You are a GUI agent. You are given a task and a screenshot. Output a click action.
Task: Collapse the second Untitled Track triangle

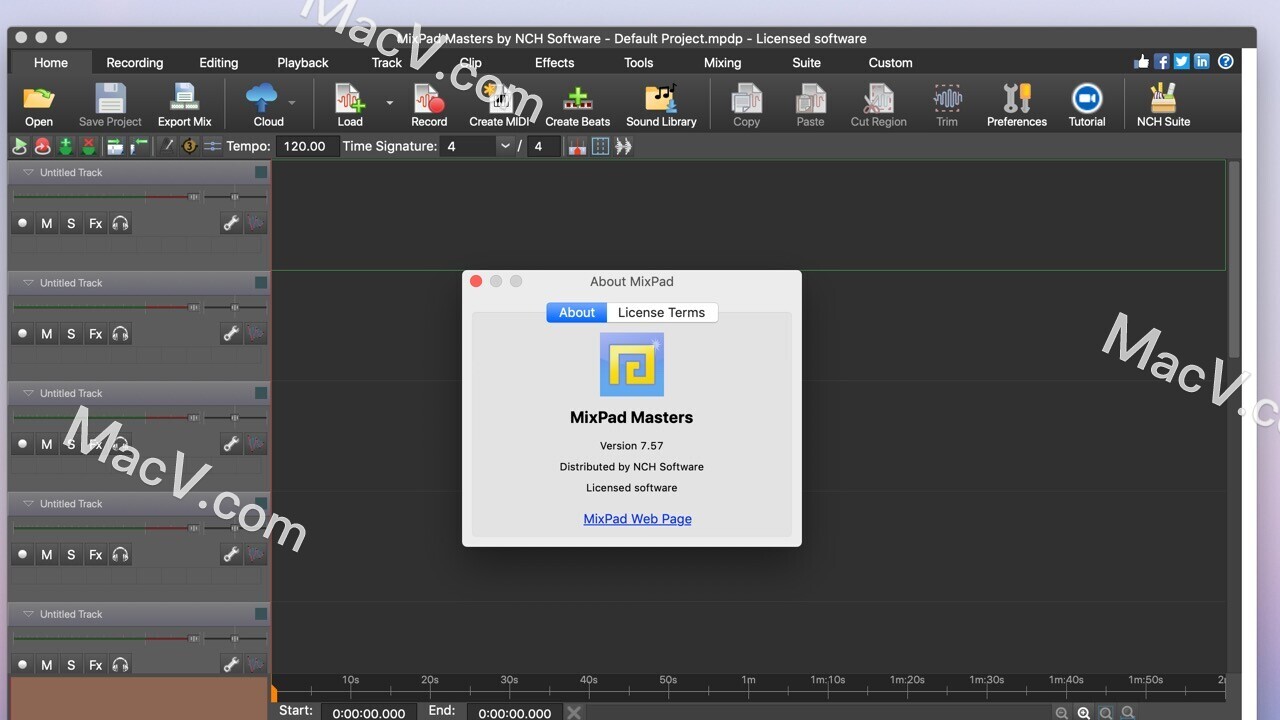pos(28,283)
